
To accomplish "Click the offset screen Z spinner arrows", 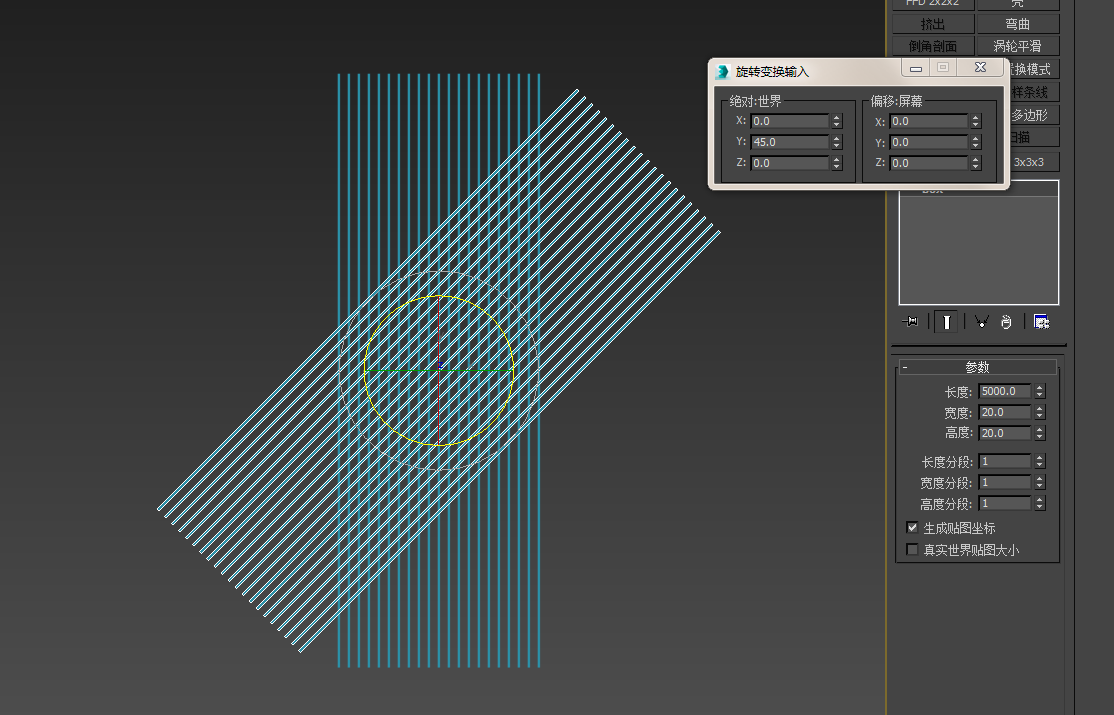I will [x=976, y=163].
